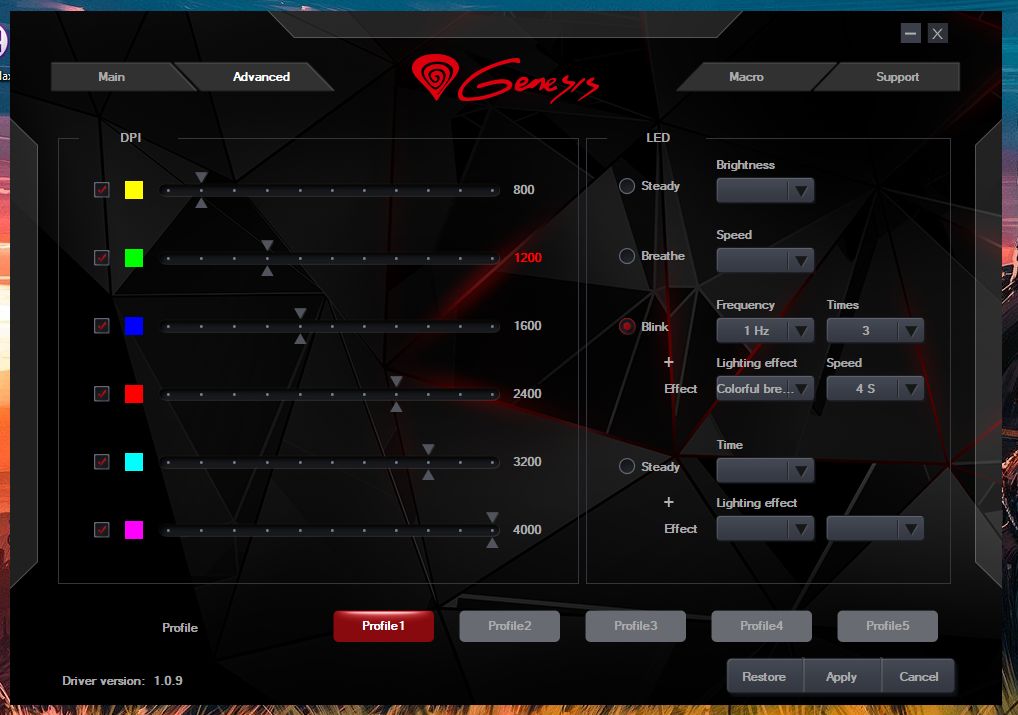The height and width of the screenshot is (715, 1018).
Task: Switch to the Main tab
Action: click(x=112, y=77)
